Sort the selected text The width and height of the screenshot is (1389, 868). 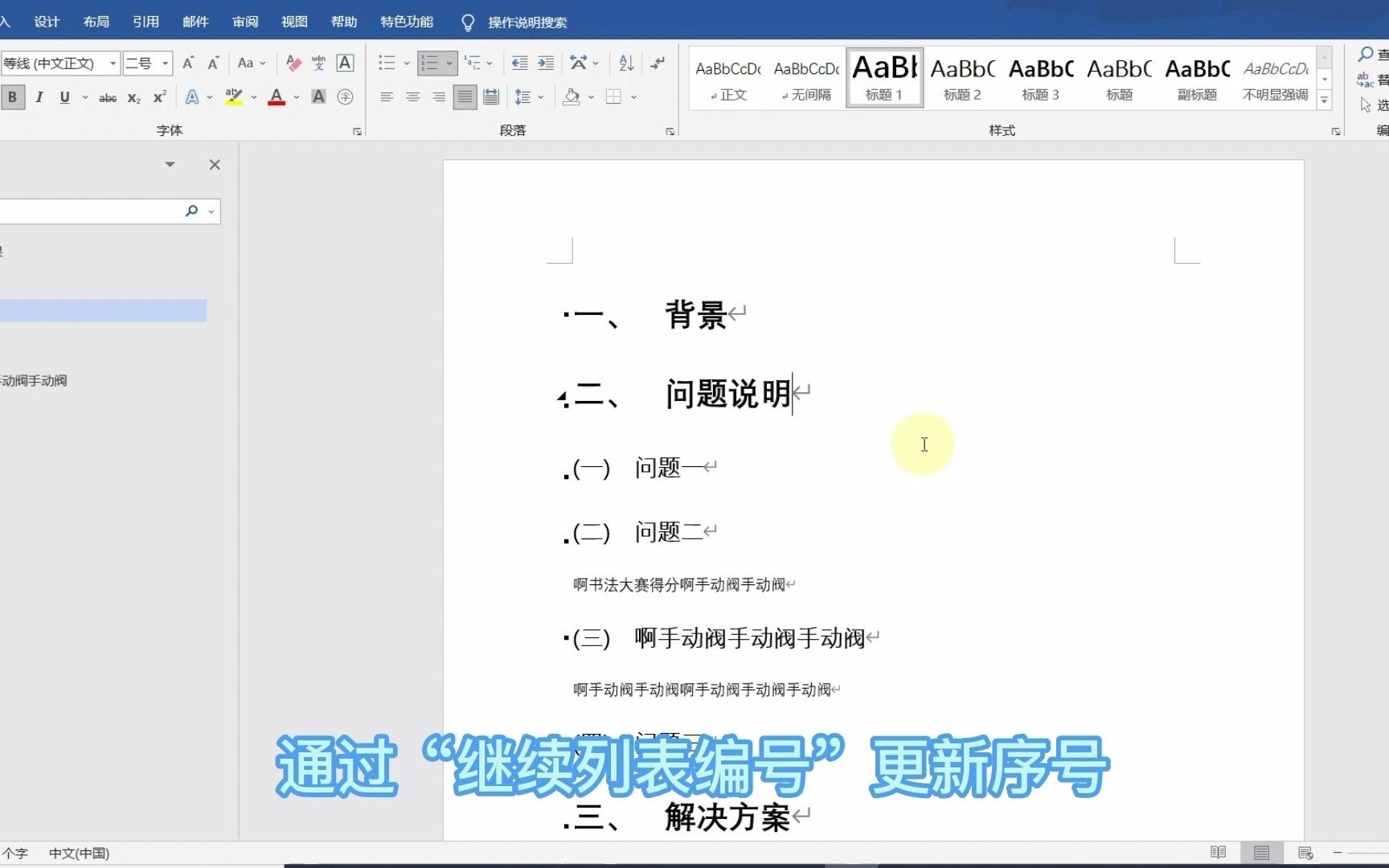click(x=626, y=63)
